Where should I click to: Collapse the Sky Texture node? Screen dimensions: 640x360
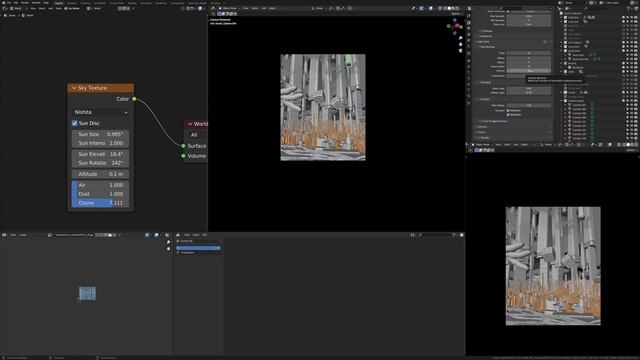pyautogui.click(x=74, y=88)
